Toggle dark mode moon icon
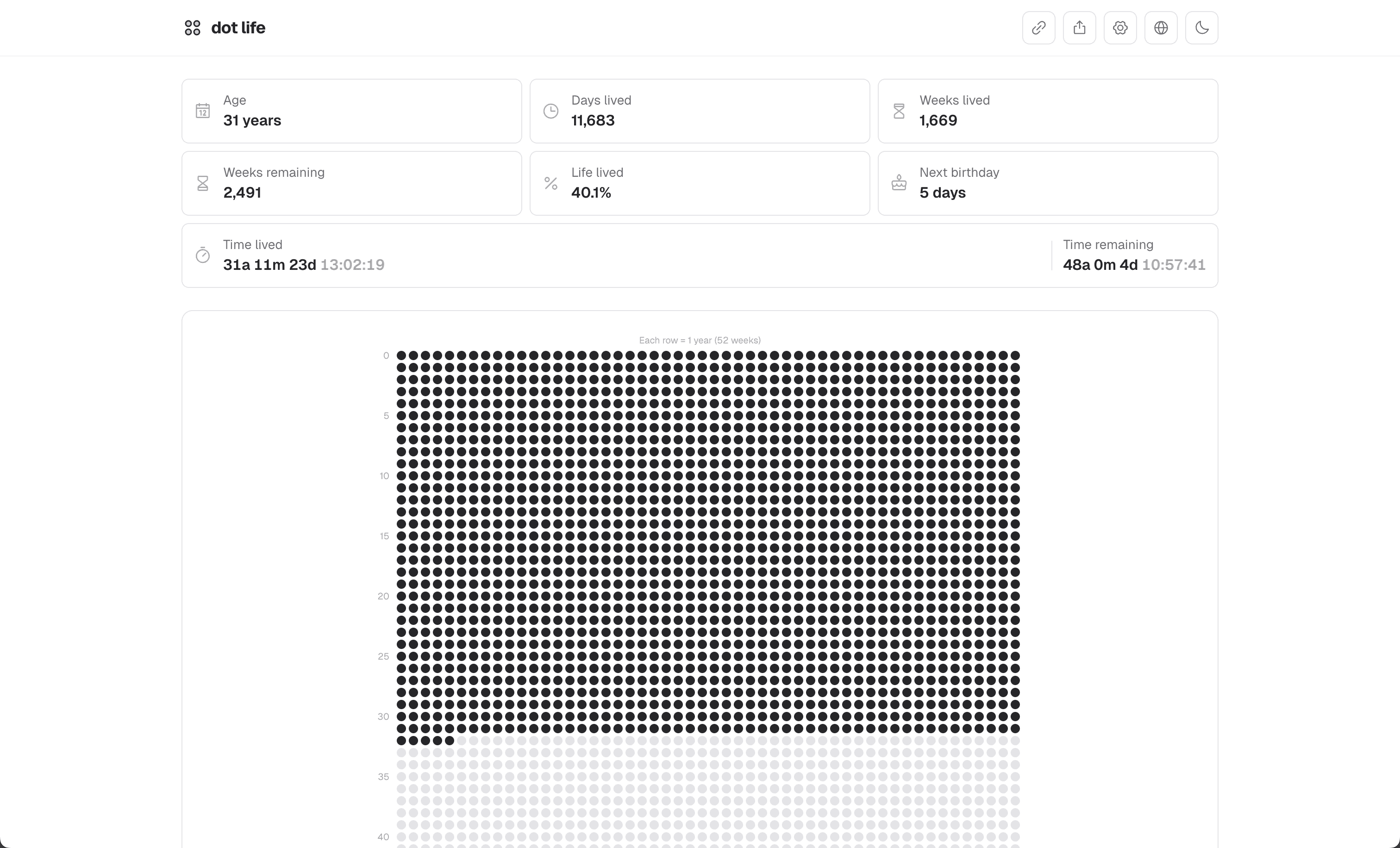 point(1201,28)
